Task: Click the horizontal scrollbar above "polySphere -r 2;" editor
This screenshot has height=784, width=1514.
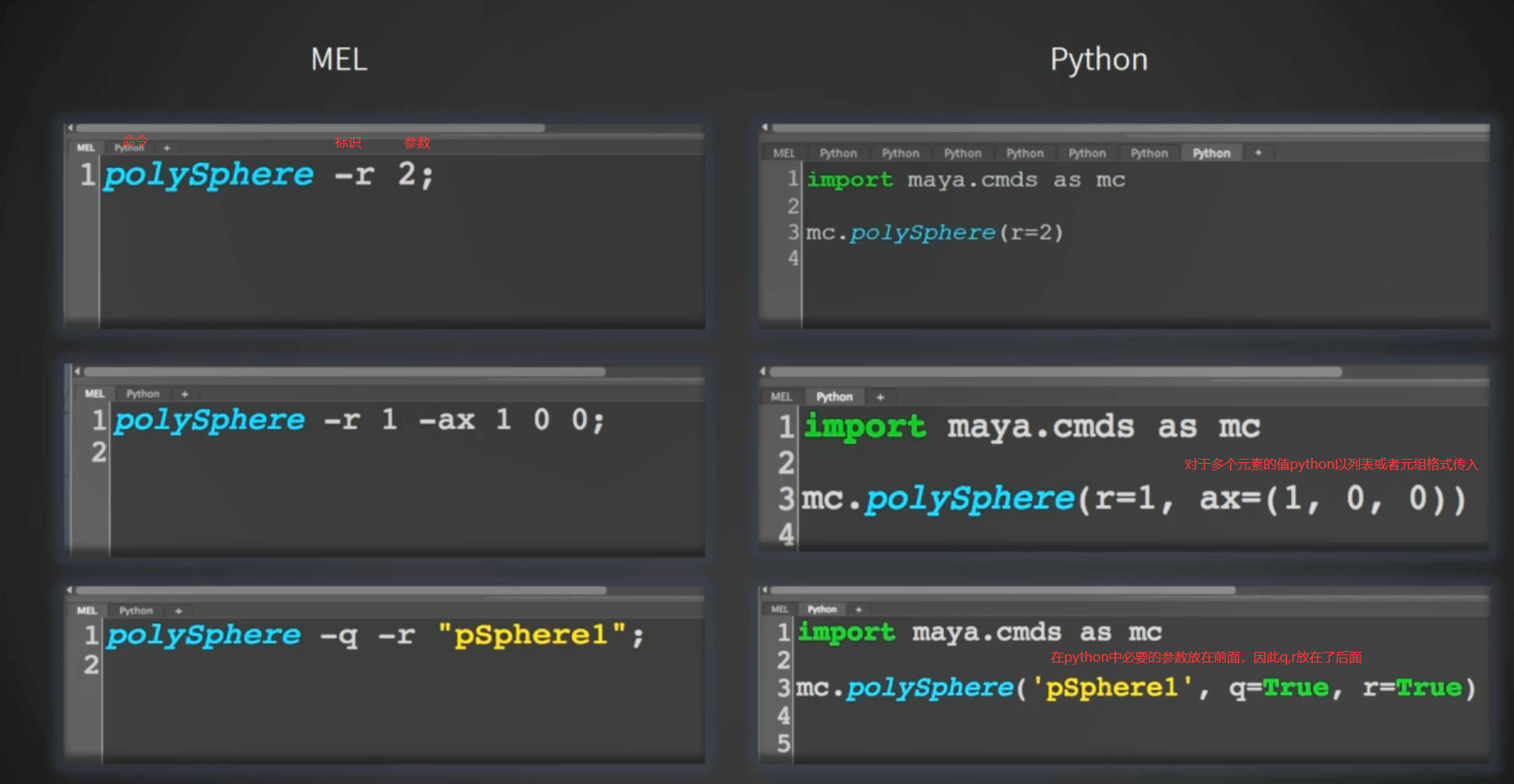Action: [x=312, y=128]
